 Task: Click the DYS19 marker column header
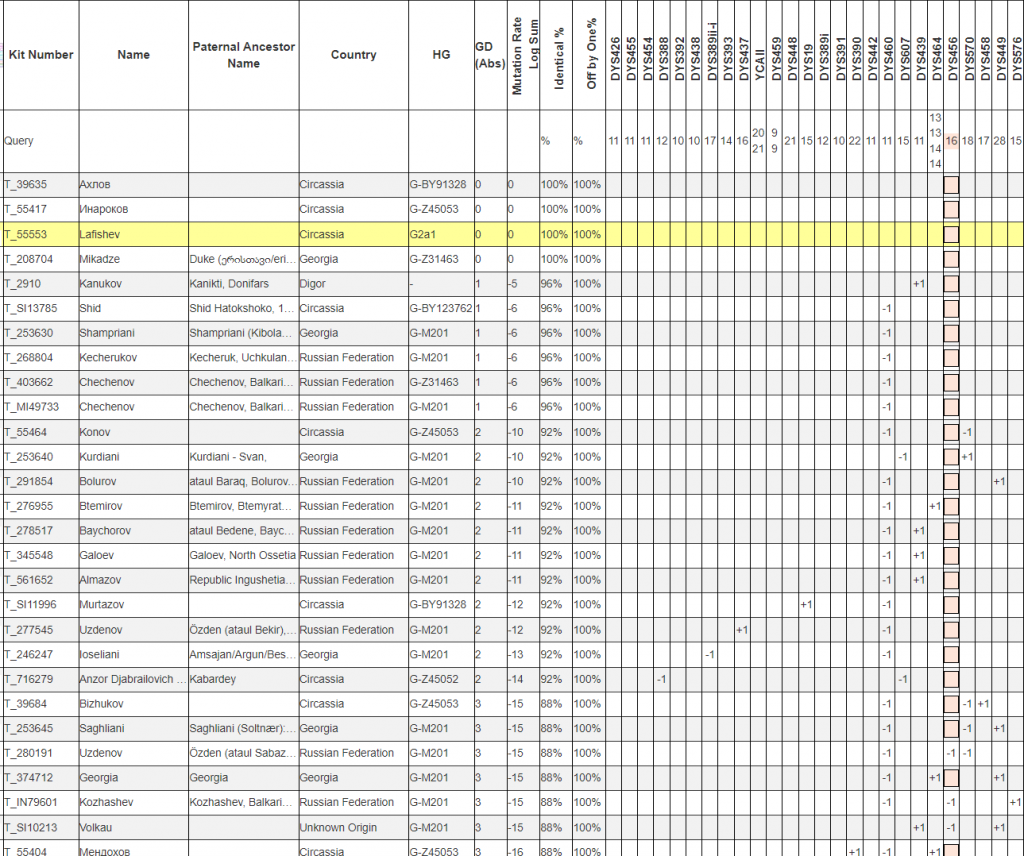click(x=808, y=63)
